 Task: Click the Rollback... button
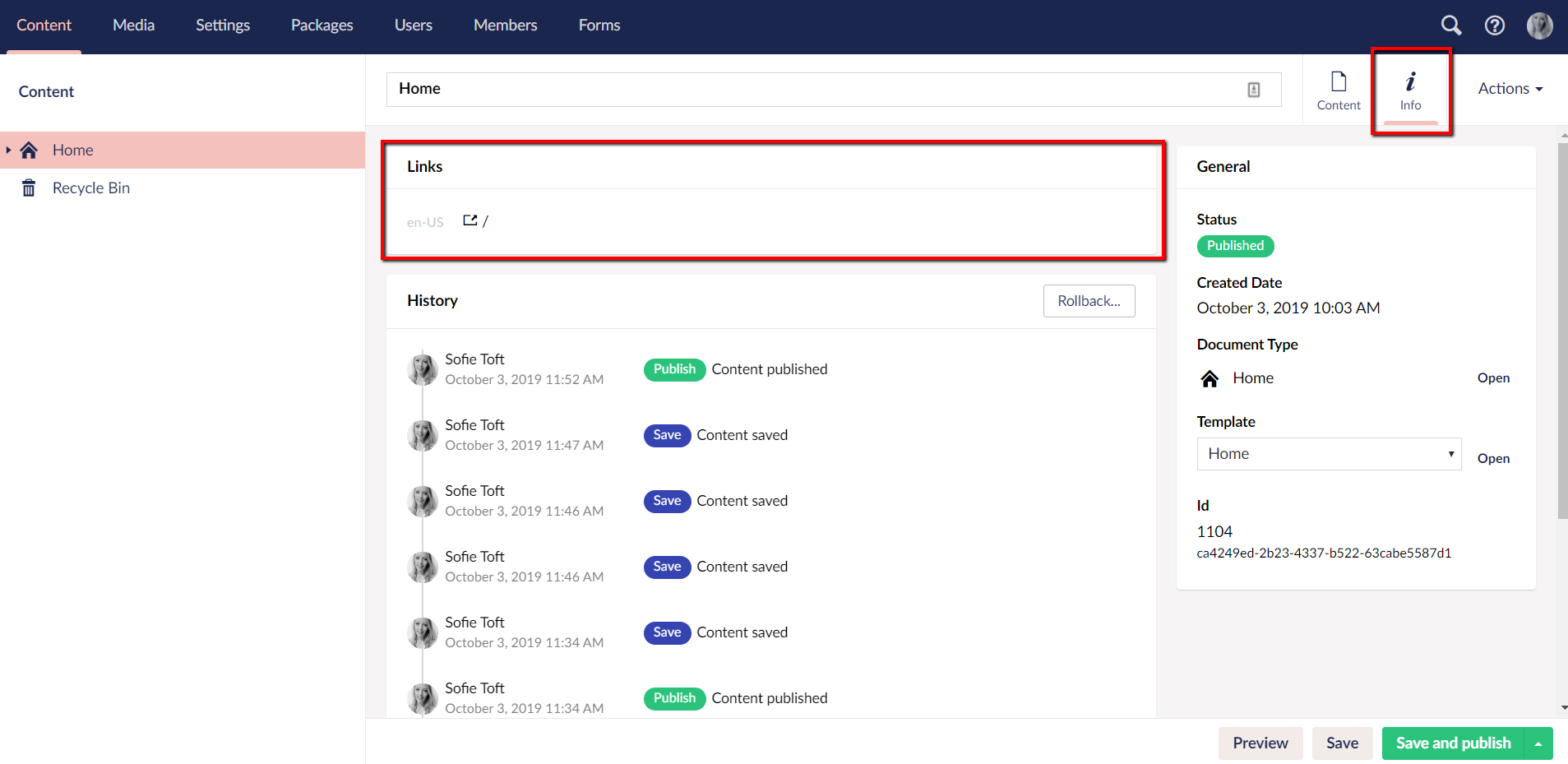pyautogui.click(x=1089, y=301)
